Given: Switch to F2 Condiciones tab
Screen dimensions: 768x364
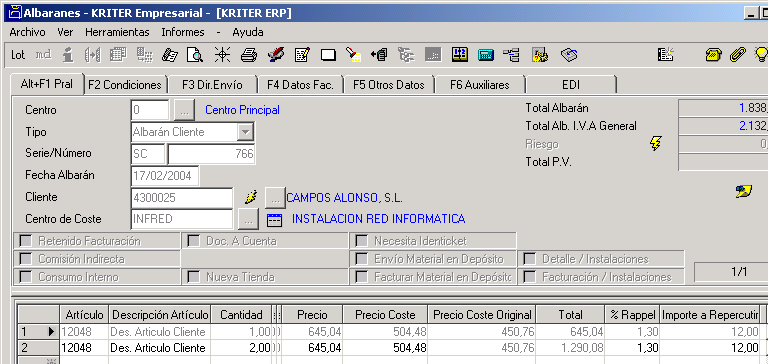Looking at the screenshot, I should point(125,85).
